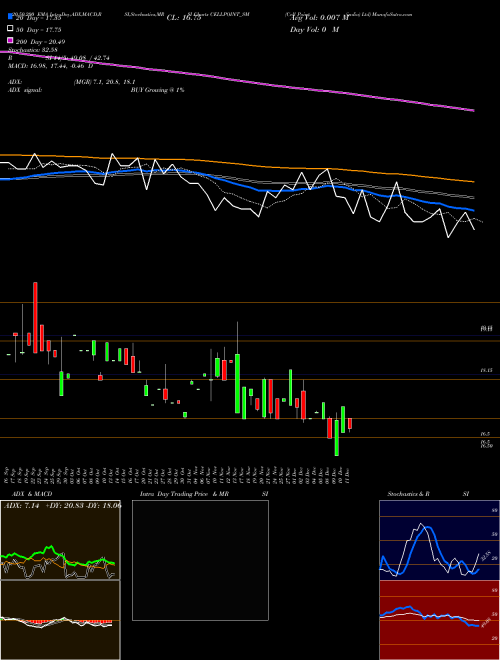Select the "Avg Vol: 0.007 M" text

tap(319, 17)
